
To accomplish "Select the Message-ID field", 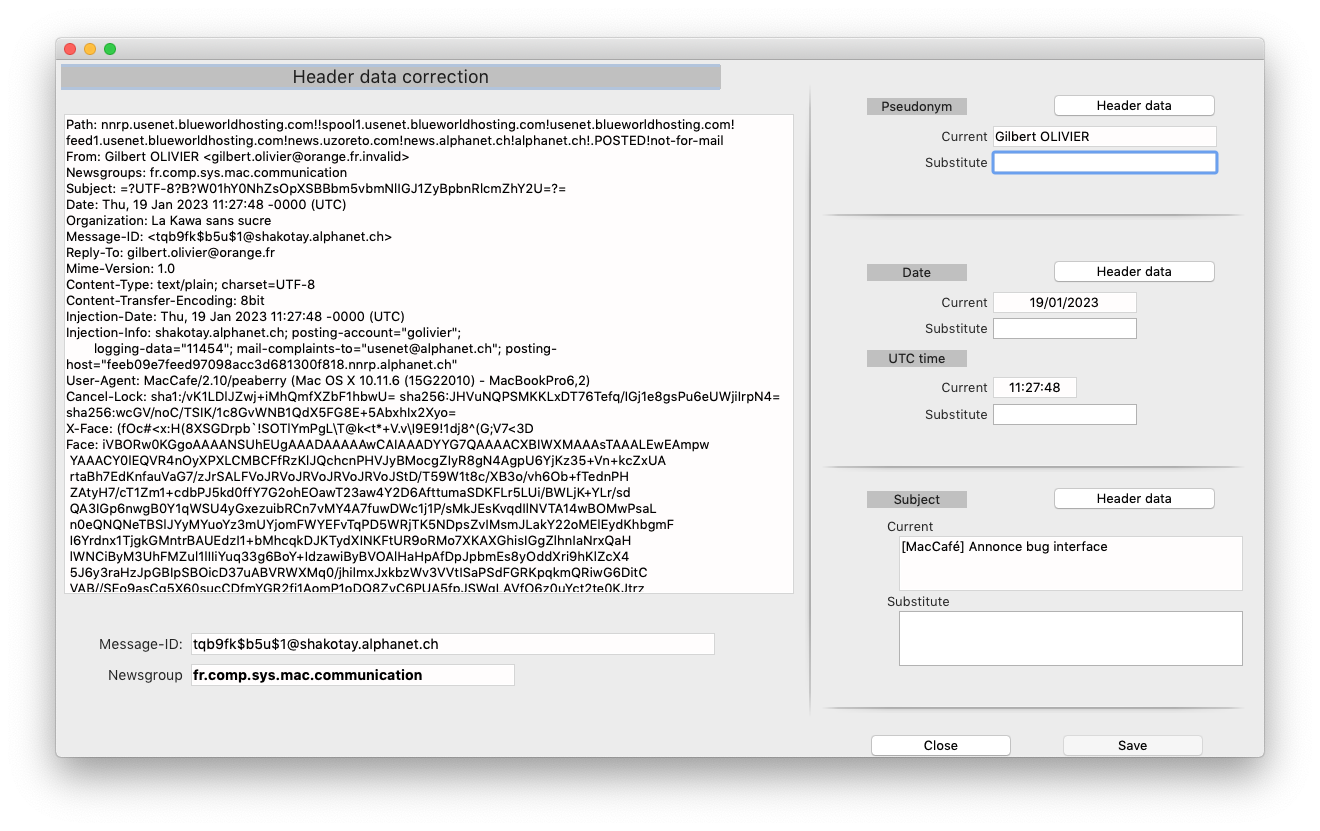I will [452, 643].
